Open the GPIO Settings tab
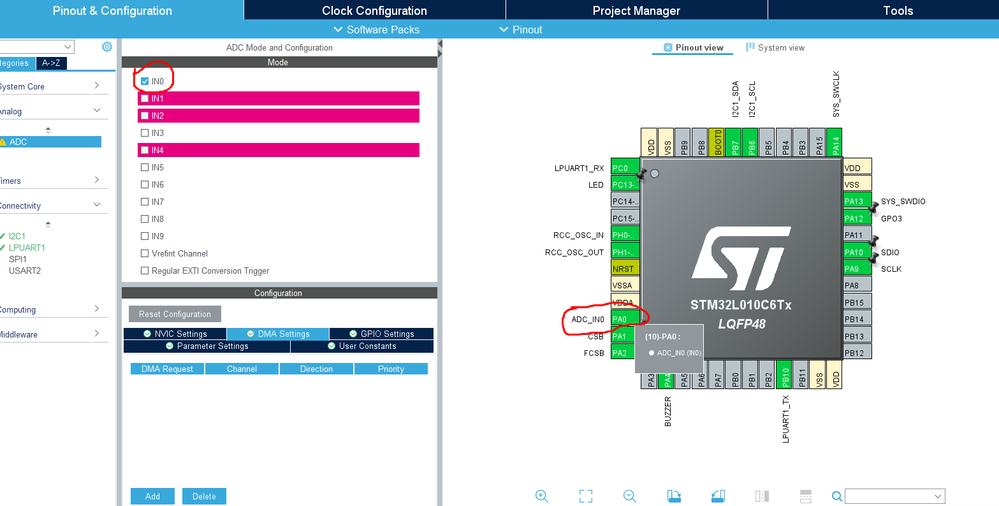The image size is (999, 506). click(381, 333)
